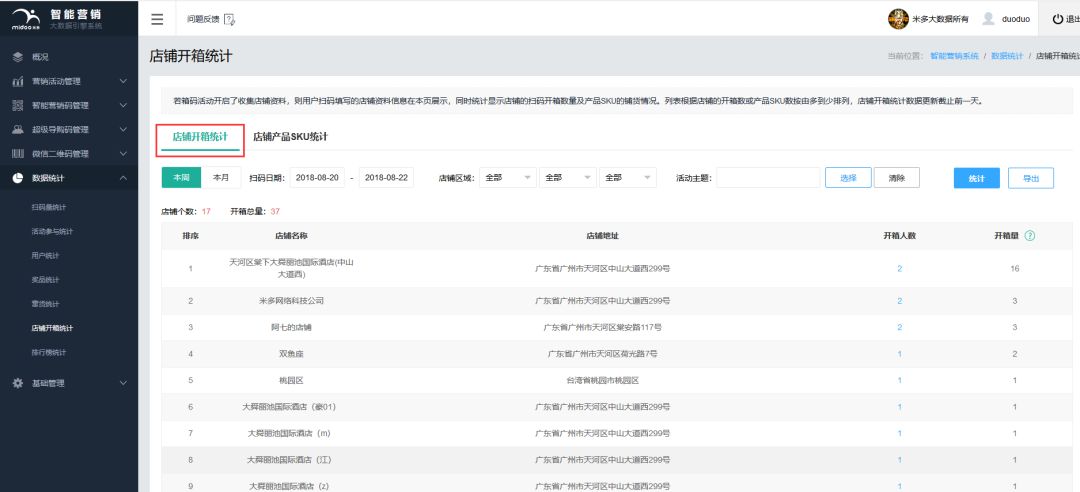Expand the 超级导购码管理 chevron
Screen dimensions: 1080x492
[123, 130]
